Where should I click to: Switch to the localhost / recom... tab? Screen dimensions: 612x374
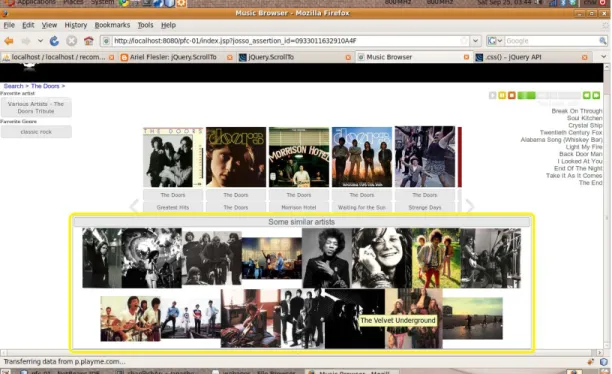[59, 57]
